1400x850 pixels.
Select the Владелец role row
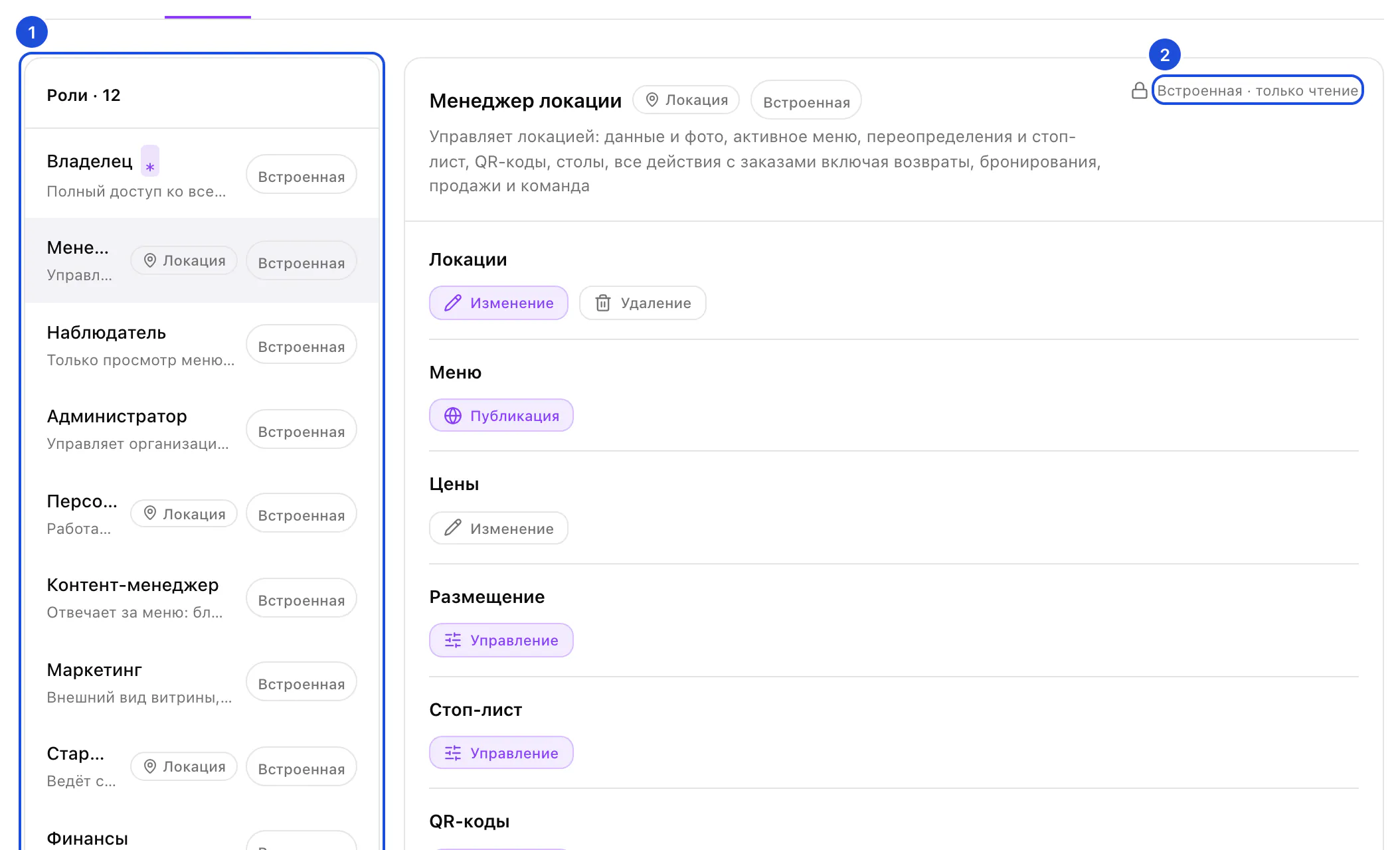coord(202,175)
